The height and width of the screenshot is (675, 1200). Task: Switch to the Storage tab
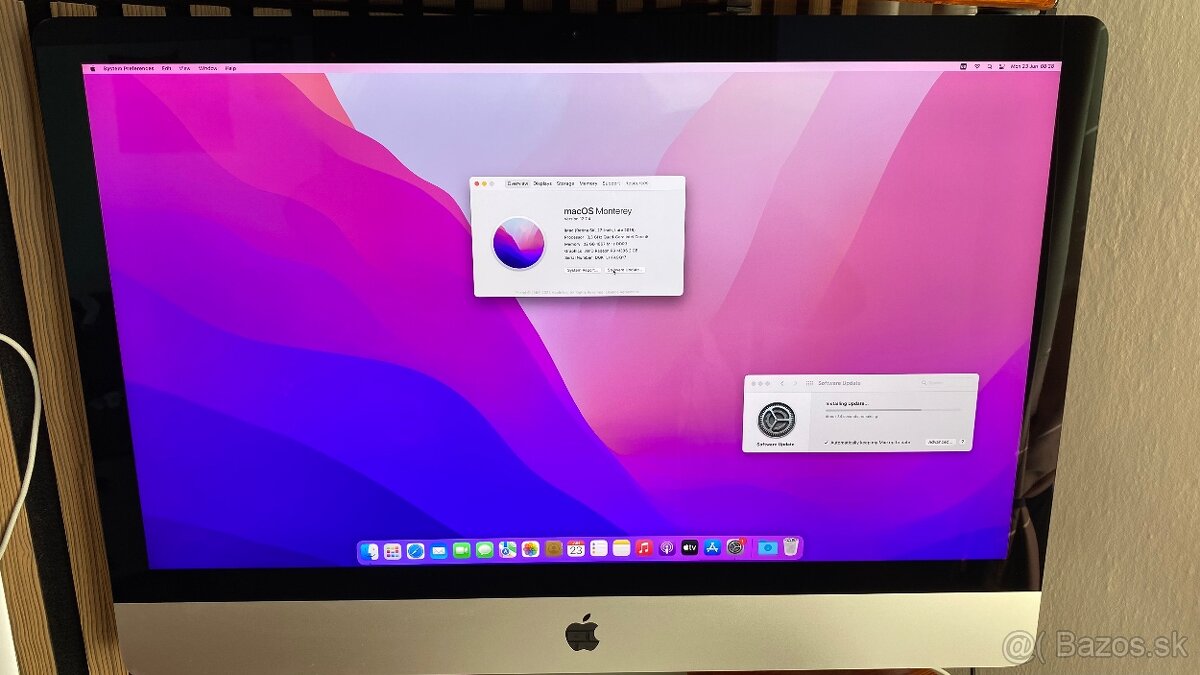pyautogui.click(x=565, y=183)
